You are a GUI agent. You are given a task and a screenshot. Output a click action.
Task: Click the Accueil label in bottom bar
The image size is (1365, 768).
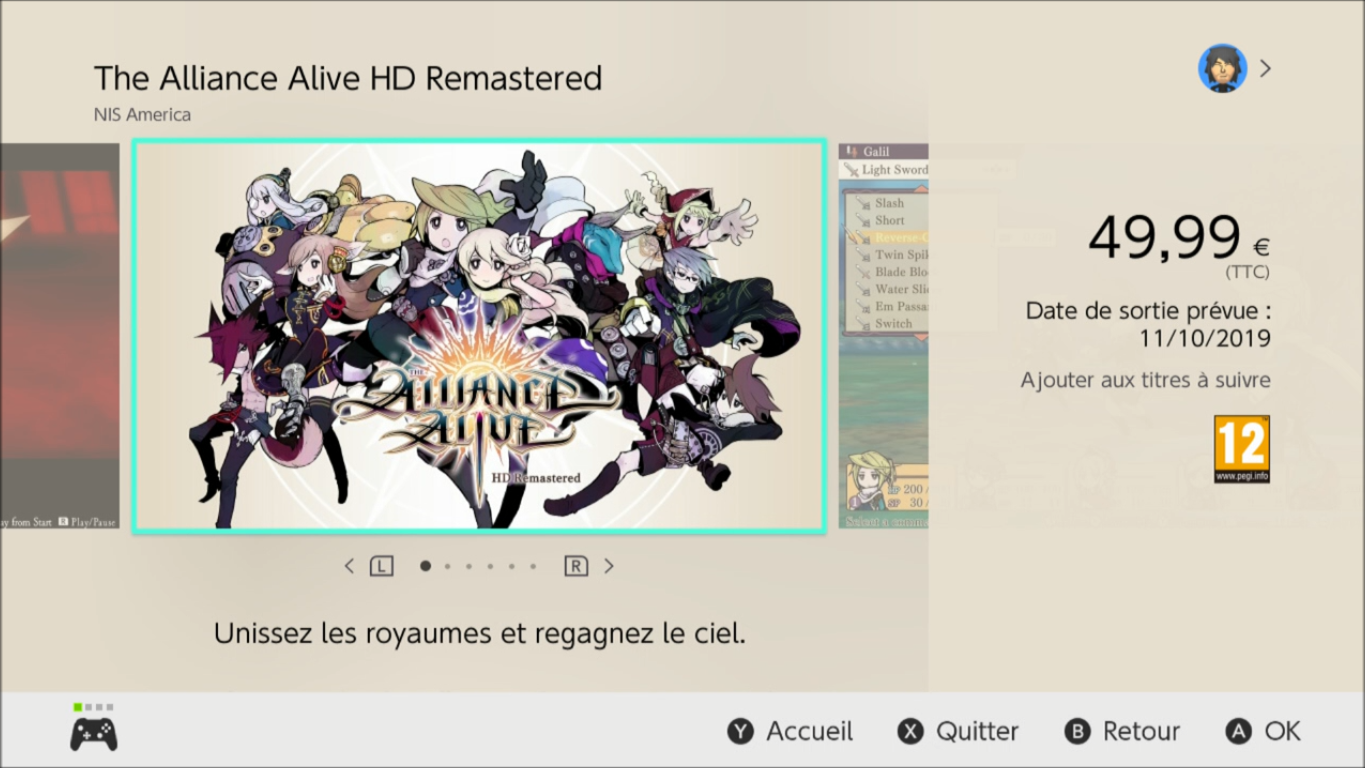809,731
